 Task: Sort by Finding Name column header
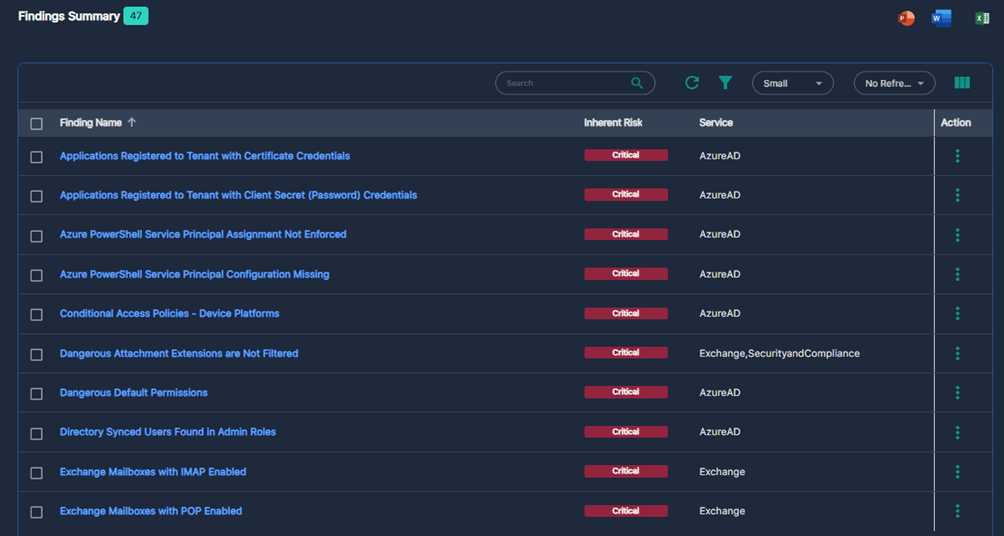tap(91, 123)
